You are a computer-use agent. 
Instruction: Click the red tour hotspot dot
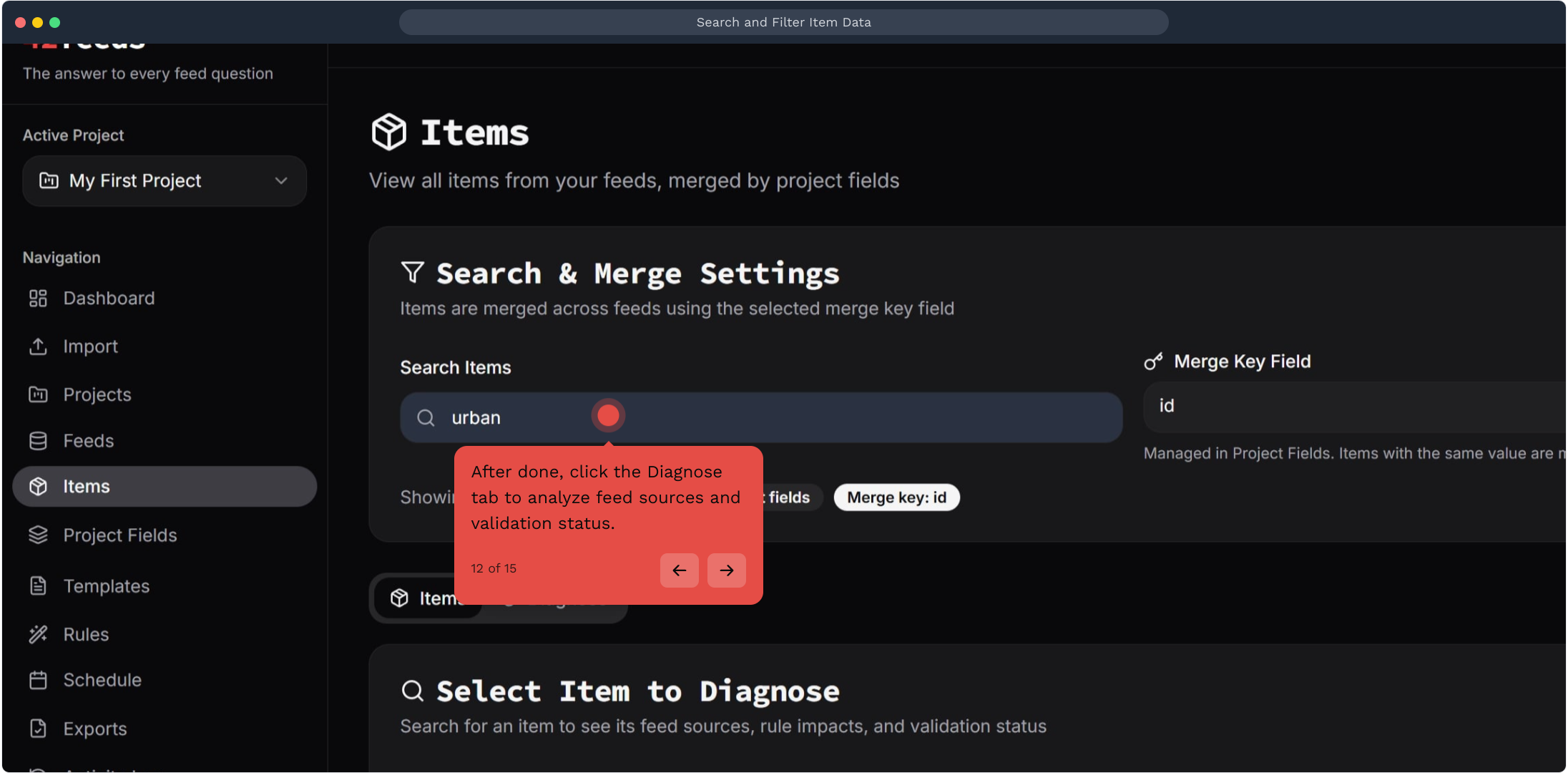608,416
